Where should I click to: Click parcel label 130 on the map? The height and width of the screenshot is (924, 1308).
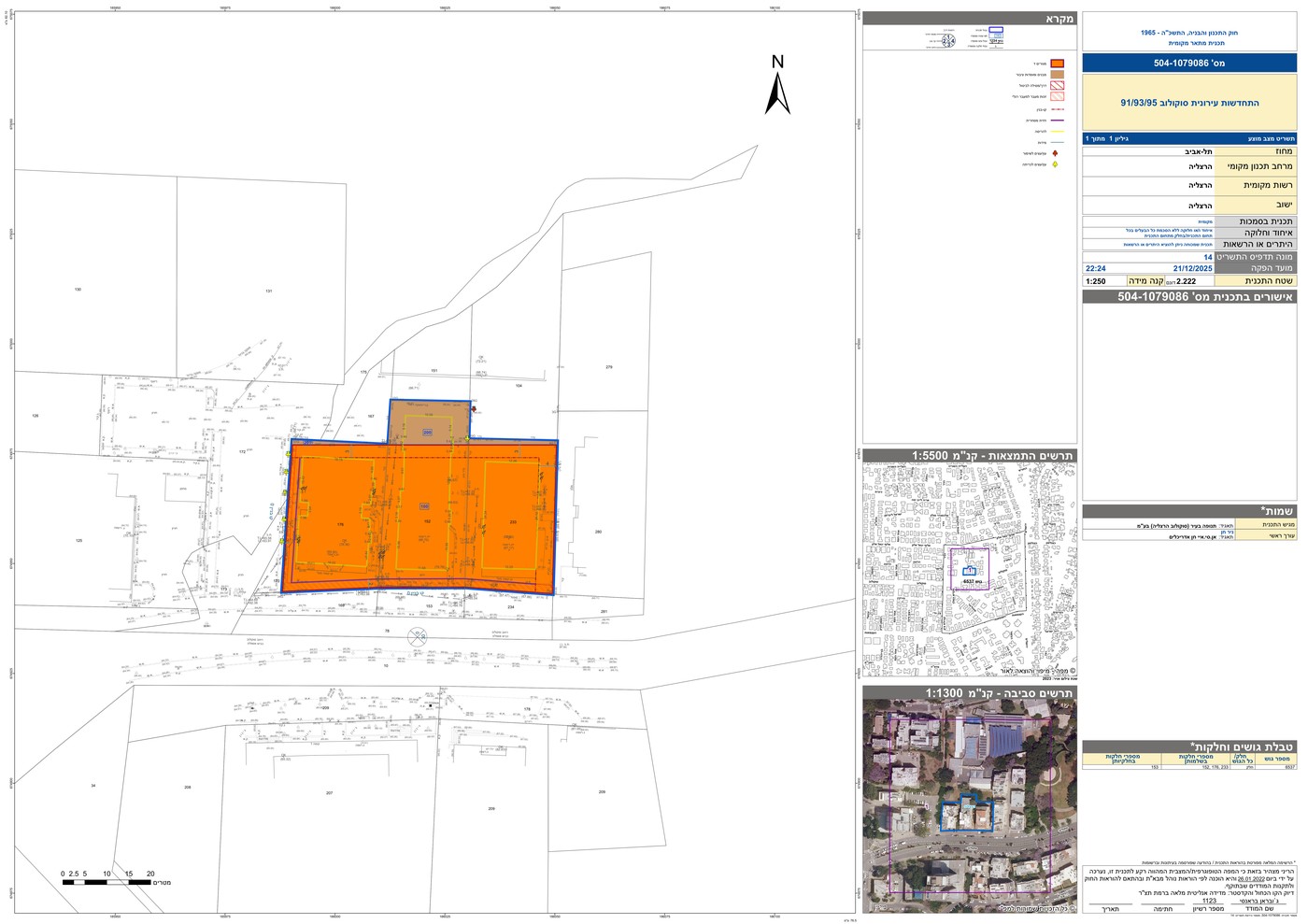pos(78,290)
